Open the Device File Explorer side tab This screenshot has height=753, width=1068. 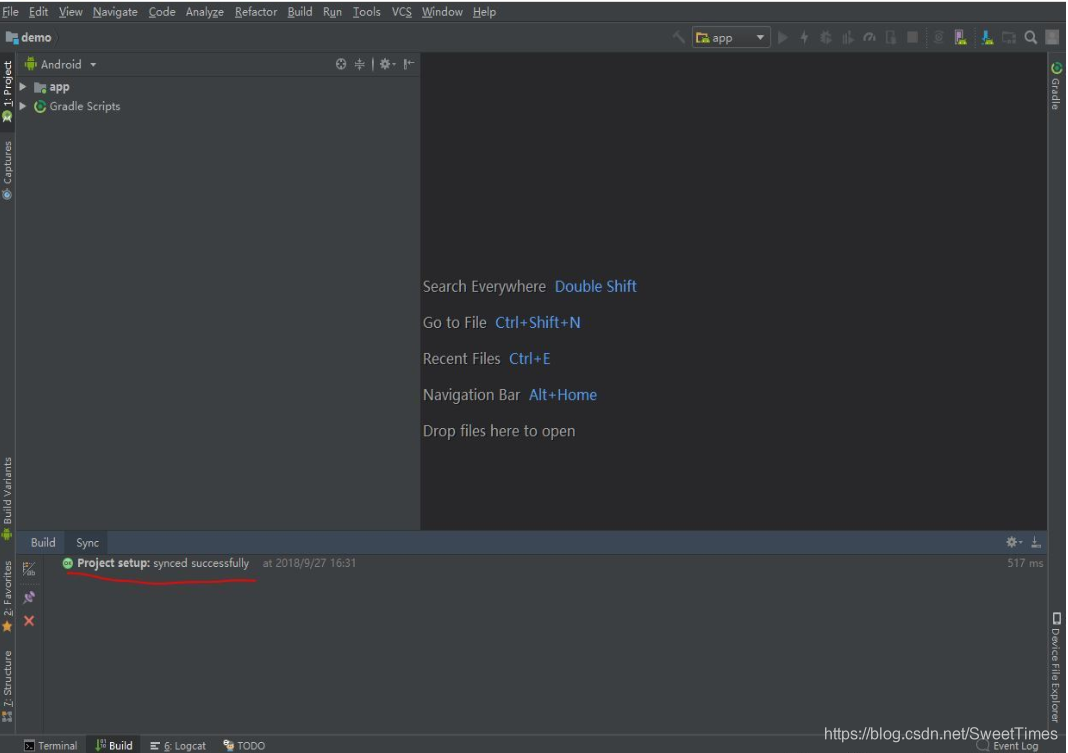pyautogui.click(x=1056, y=667)
